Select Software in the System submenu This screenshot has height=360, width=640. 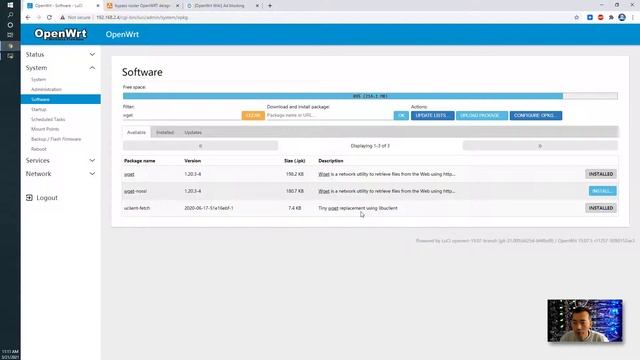[x=61, y=99]
